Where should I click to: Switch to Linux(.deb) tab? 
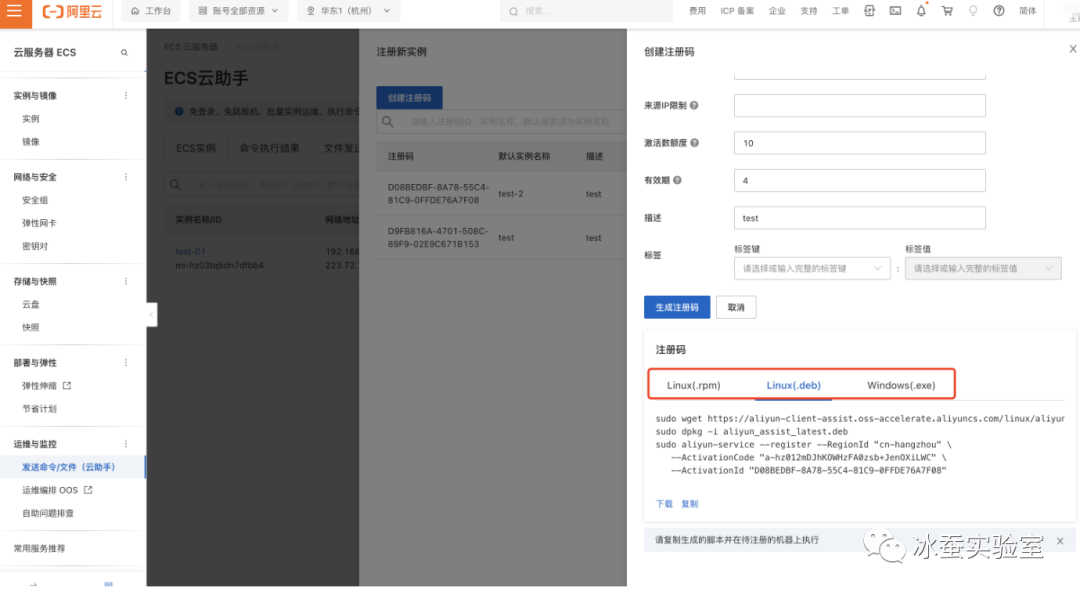[793, 385]
